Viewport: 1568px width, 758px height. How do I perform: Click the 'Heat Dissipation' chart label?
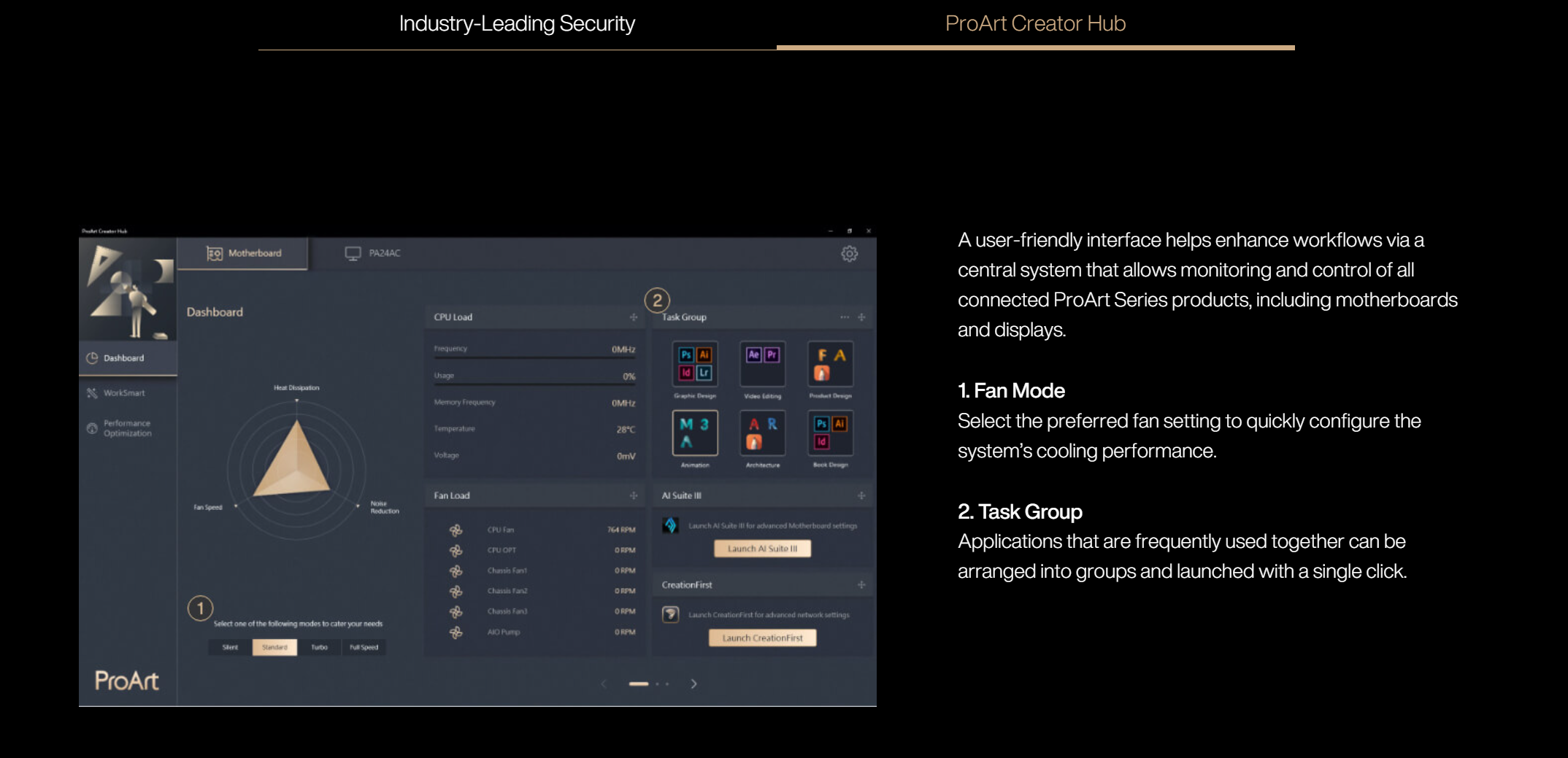point(296,387)
